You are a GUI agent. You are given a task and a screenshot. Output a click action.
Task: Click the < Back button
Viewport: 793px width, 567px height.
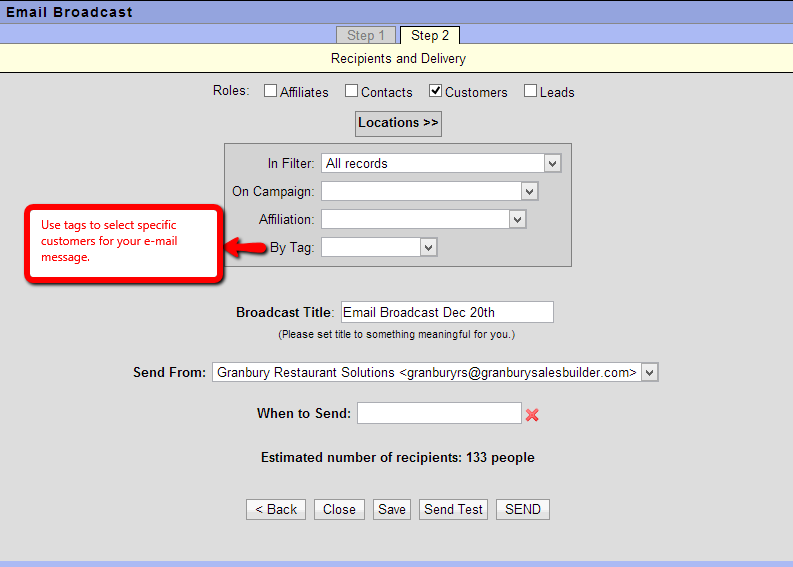(276, 509)
